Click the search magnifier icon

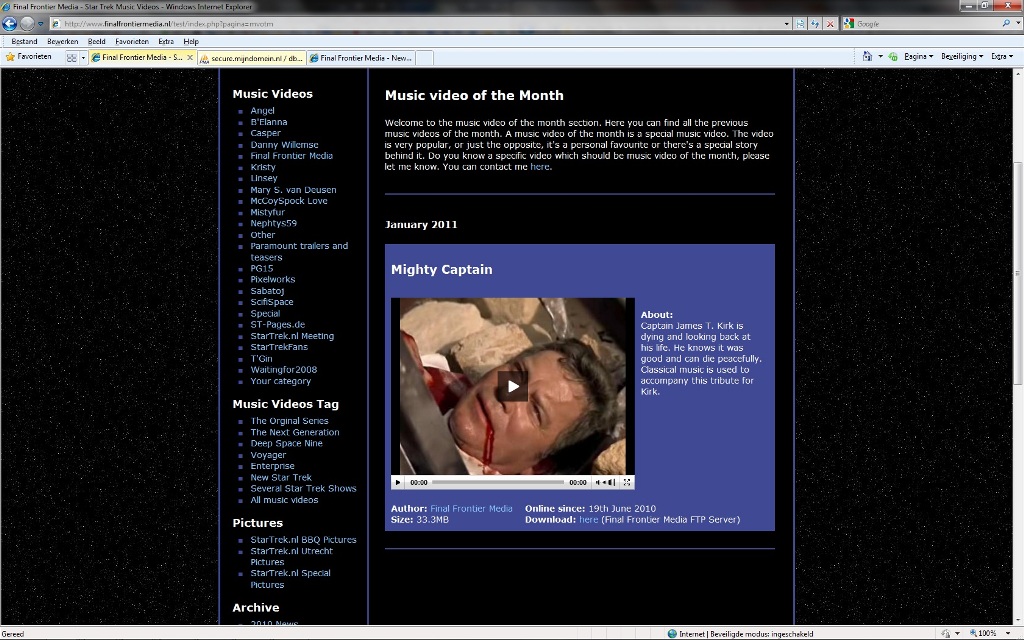(x=1006, y=24)
